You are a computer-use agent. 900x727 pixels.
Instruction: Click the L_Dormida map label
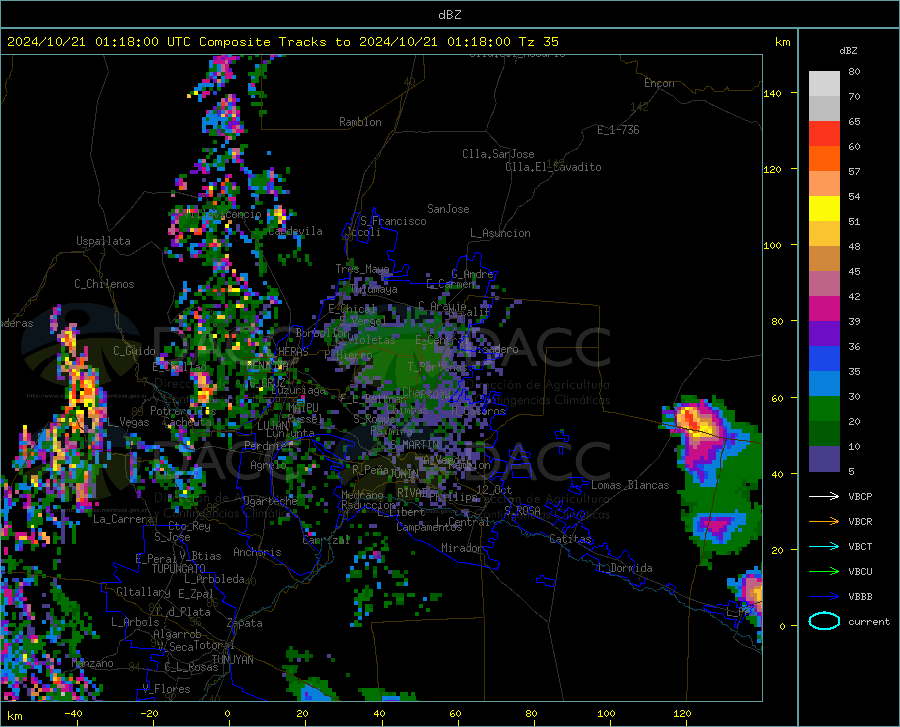(624, 568)
